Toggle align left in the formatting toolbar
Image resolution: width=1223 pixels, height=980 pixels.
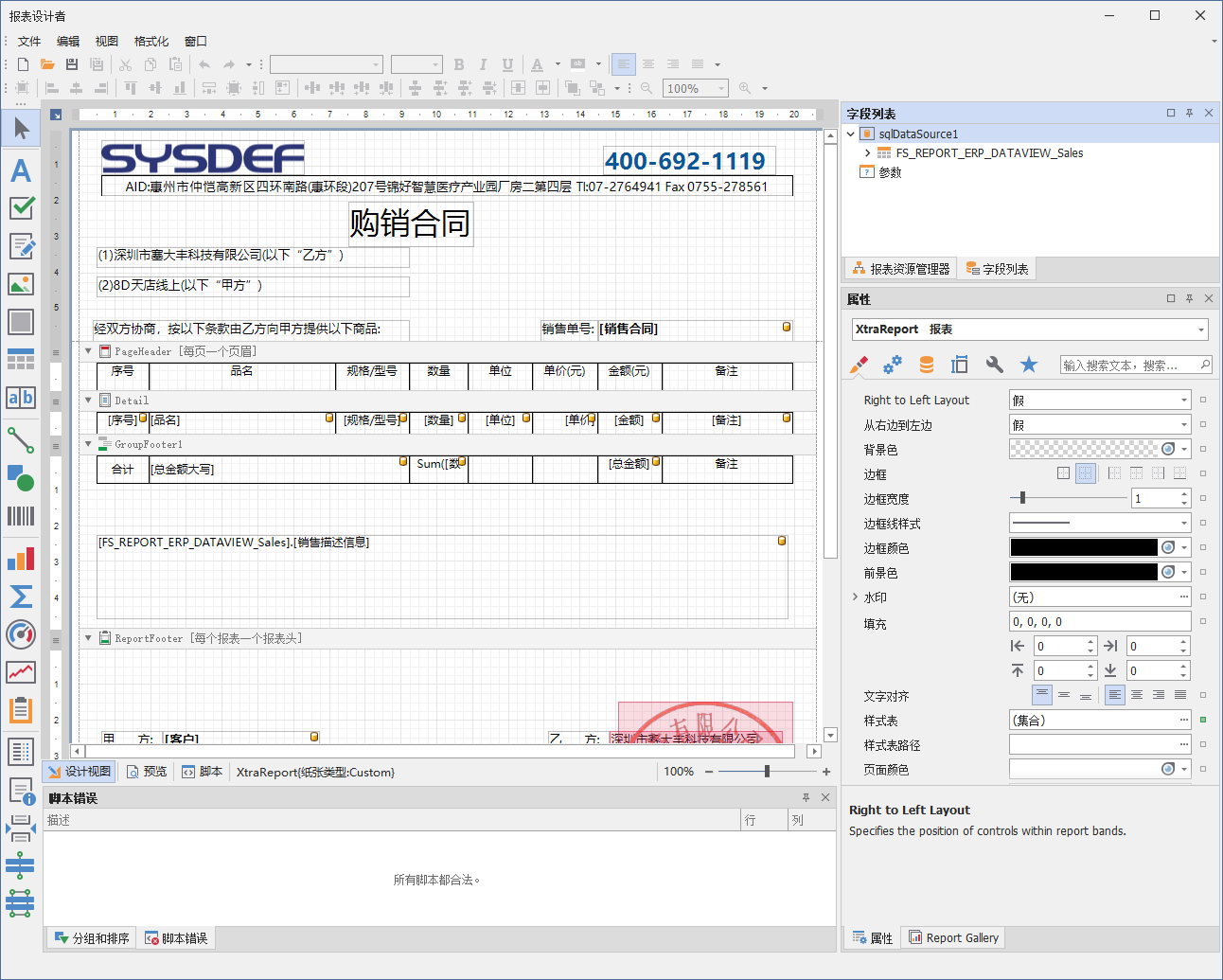623,64
